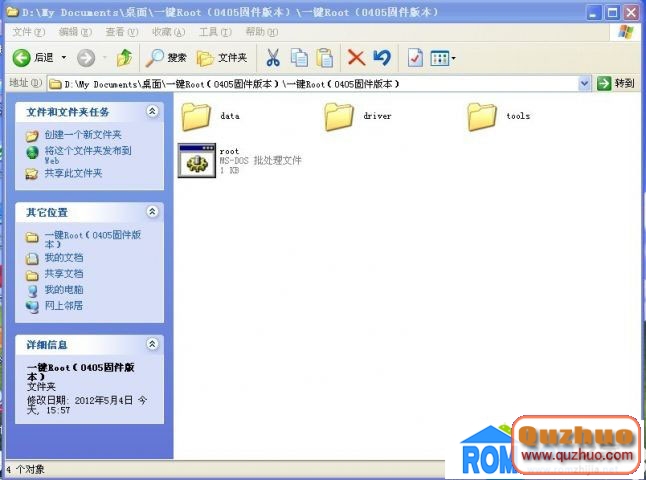Image resolution: width=646 pixels, height=480 pixels.
Task: Open 我的电脑 link
Action: pos(63,290)
